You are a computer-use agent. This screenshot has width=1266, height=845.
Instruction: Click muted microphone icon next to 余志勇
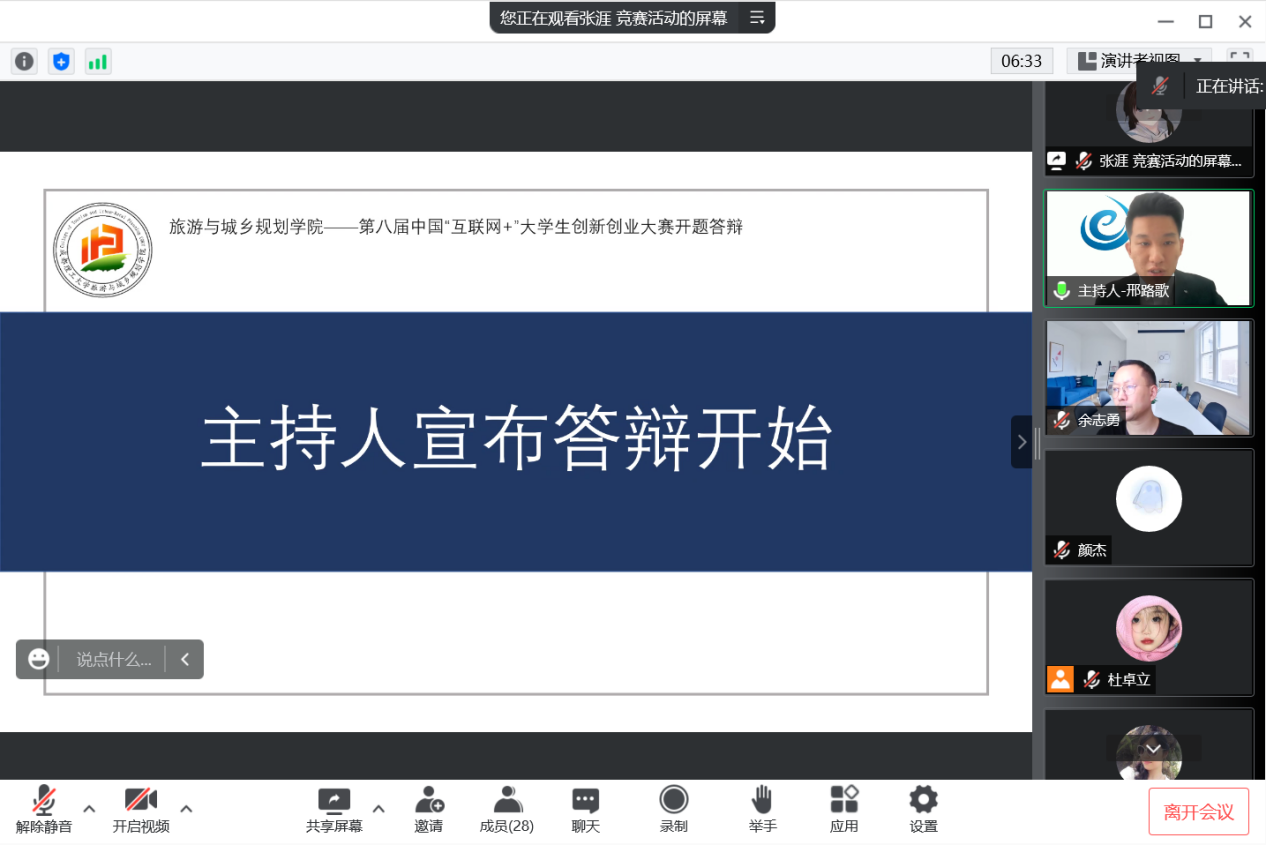[x=1062, y=420]
